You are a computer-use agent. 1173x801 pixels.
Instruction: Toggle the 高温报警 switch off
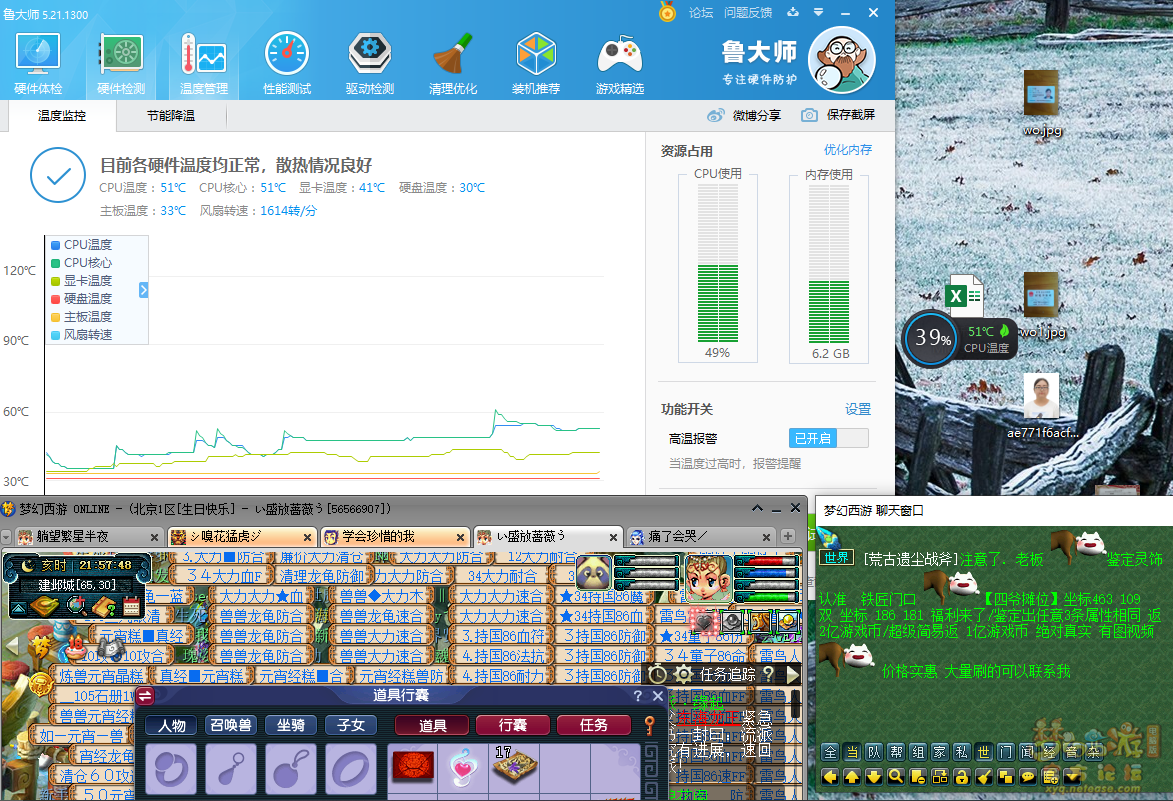[x=829, y=438]
